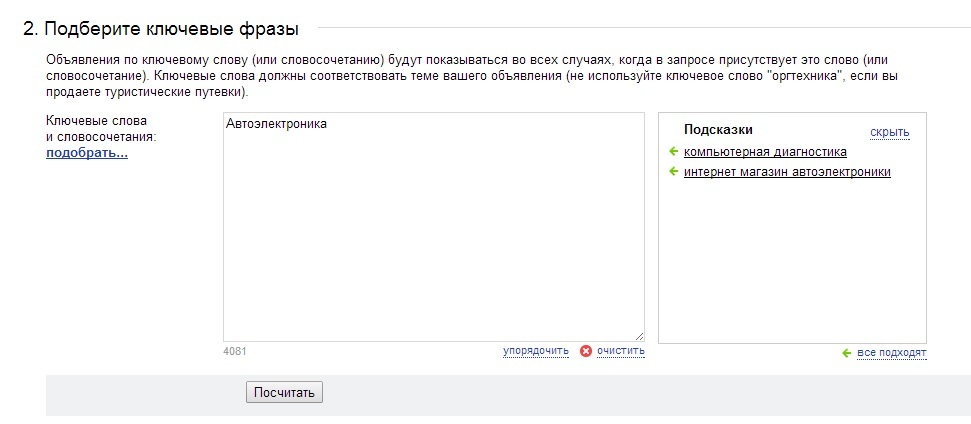The image size is (971, 424).
Task: Click the word Автоэлектроника in the text area
Action: click(x=276, y=124)
